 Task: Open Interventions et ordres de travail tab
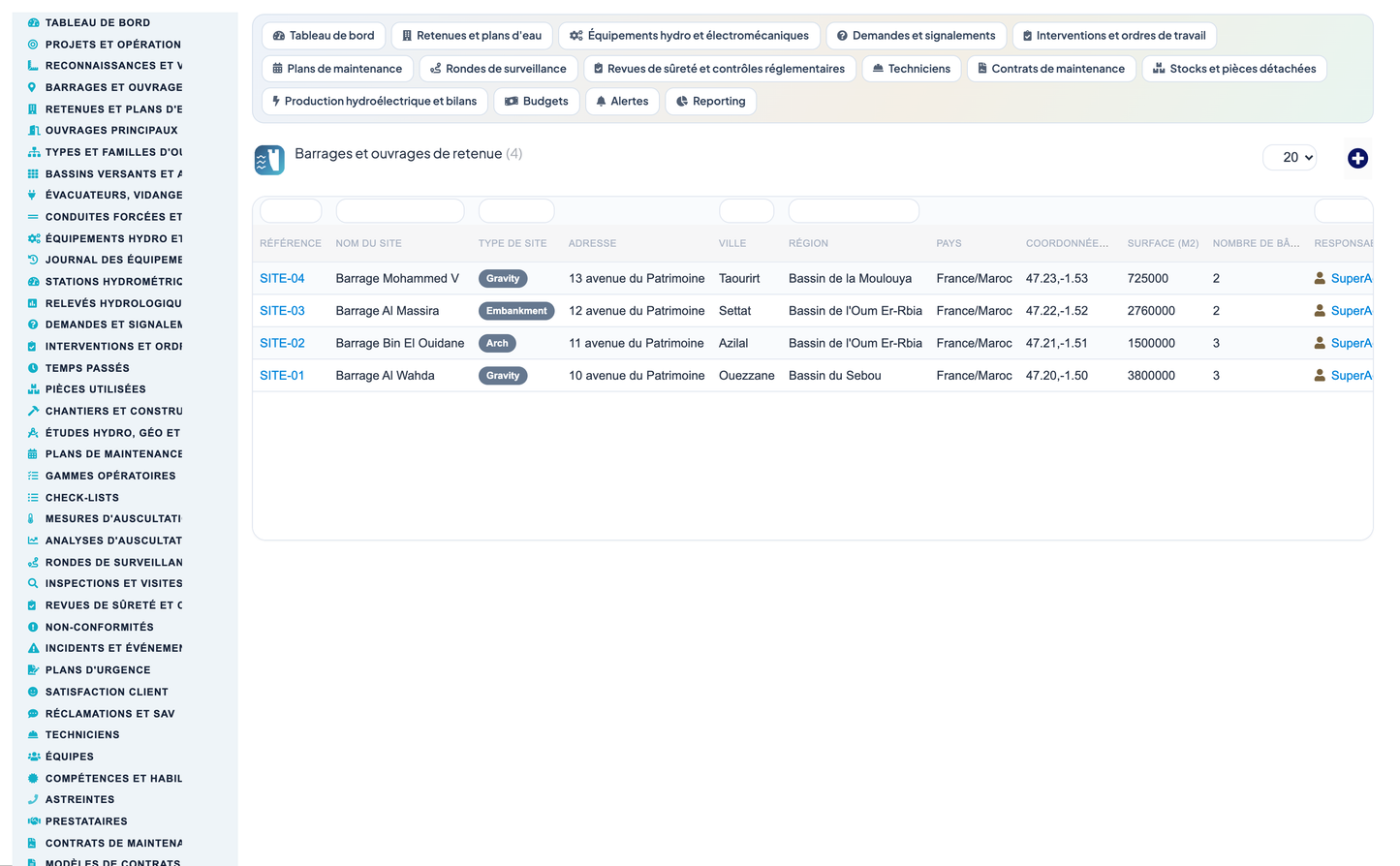click(1114, 36)
